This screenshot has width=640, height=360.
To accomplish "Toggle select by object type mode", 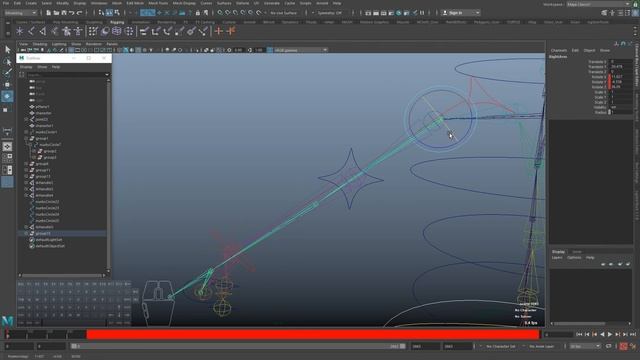I will 109,13.
